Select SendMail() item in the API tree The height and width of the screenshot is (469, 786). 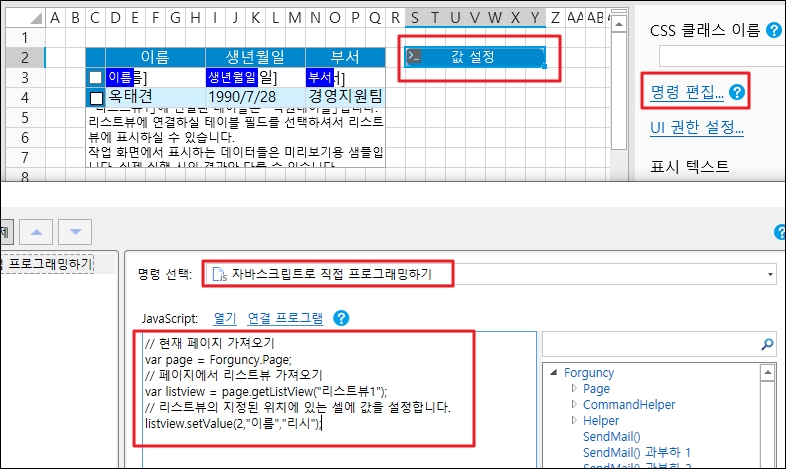[610, 437]
